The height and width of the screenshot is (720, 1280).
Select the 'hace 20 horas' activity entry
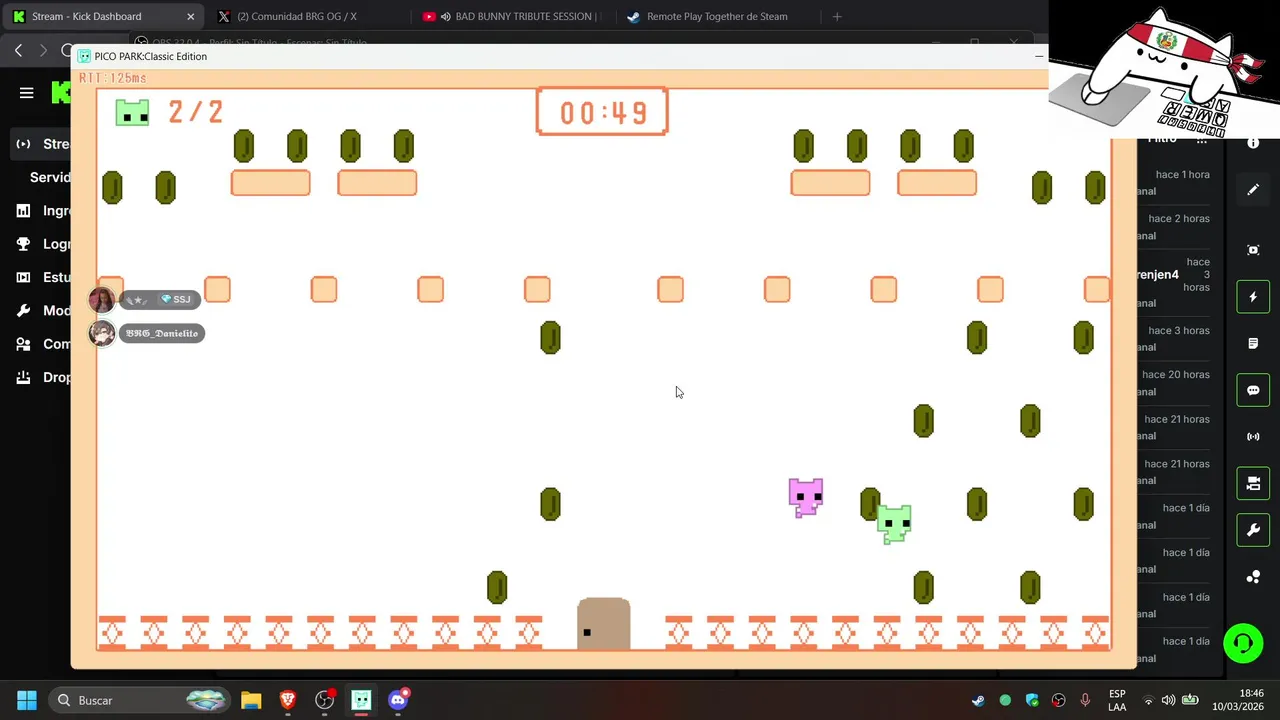[1176, 374]
